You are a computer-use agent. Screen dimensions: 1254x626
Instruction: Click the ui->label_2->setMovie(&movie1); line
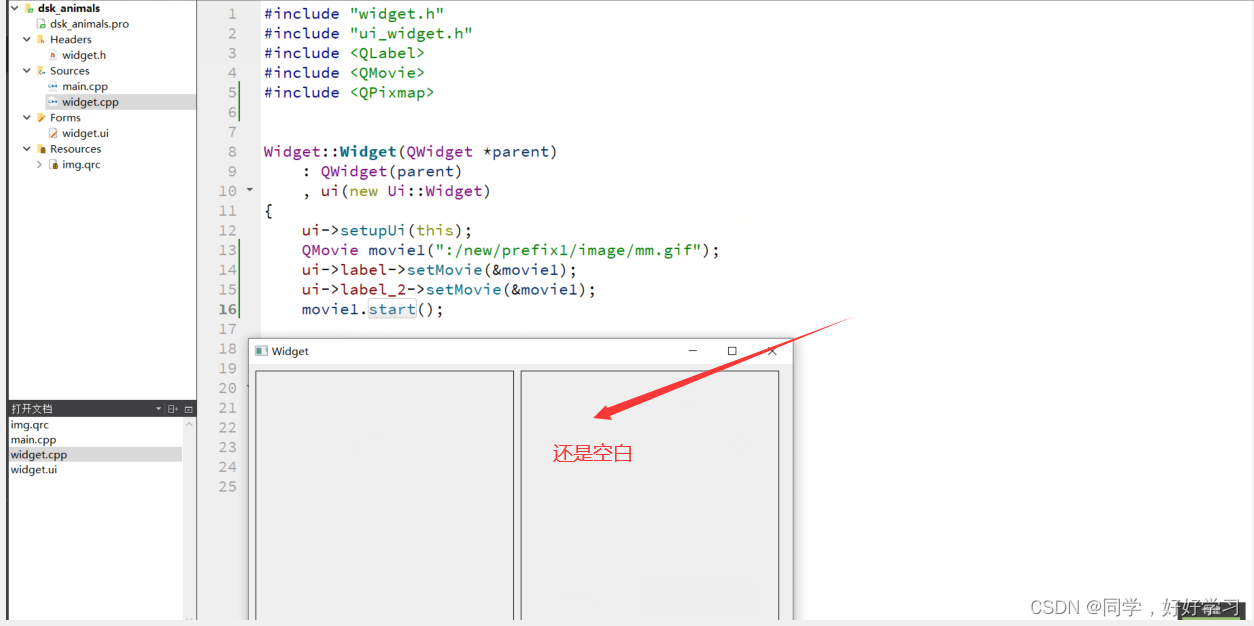[449, 290]
